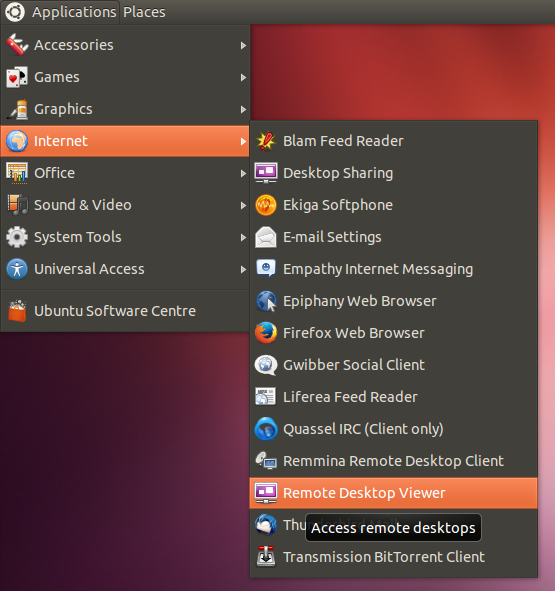Expand the Office submenu arrow
Viewport: 555px width, 591px height.
click(243, 173)
